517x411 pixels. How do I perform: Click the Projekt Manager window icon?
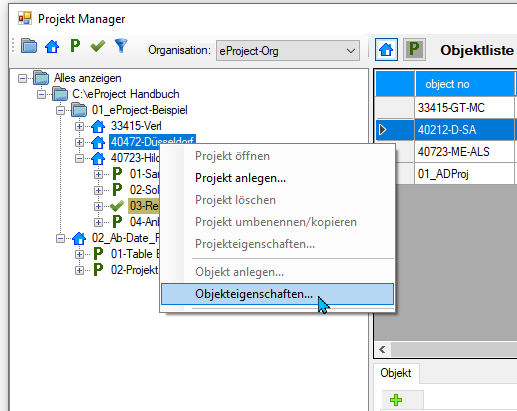pos(25,19)
